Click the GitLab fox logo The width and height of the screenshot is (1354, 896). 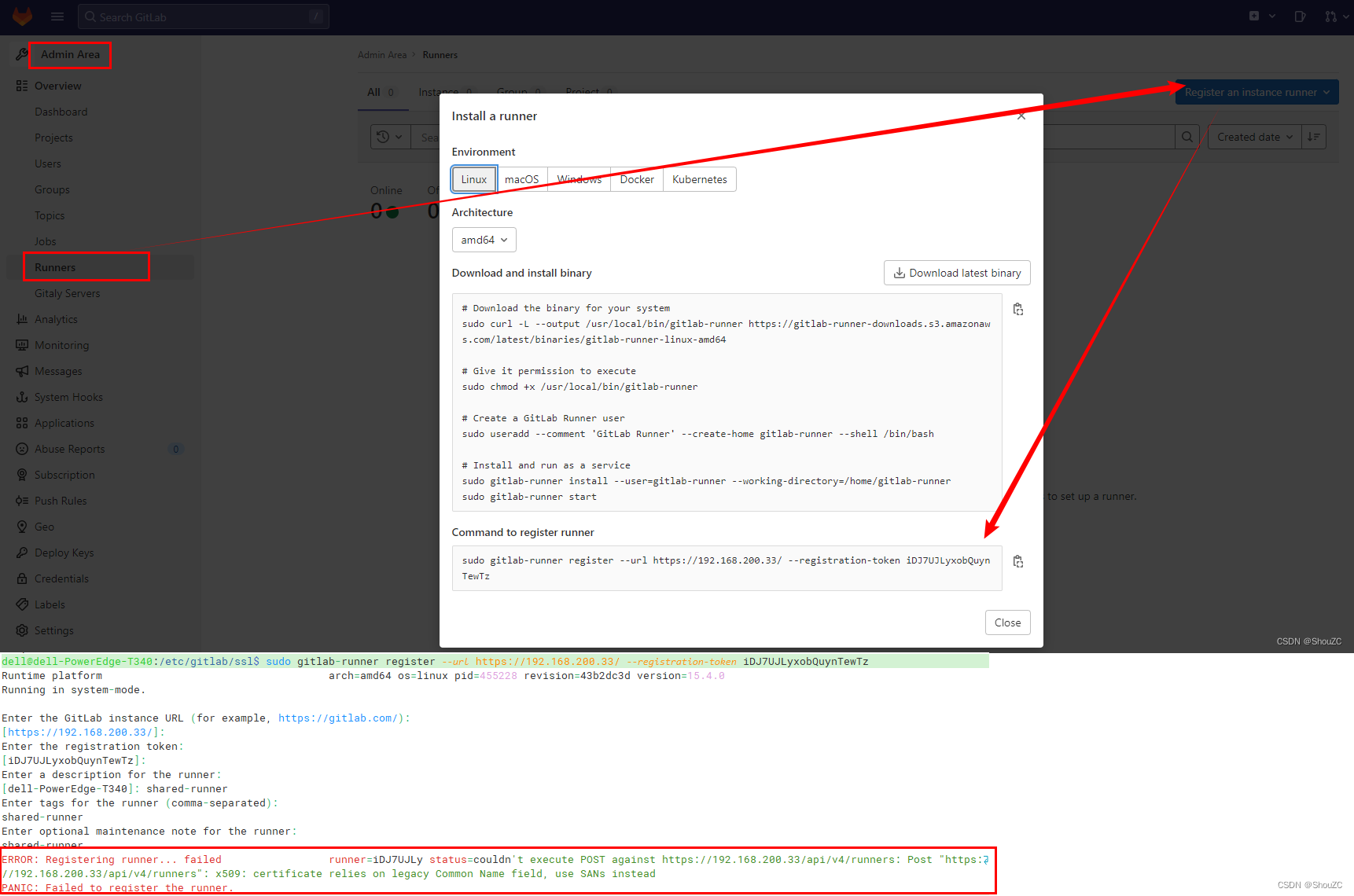pyautogui.click(x=22, y=16)
